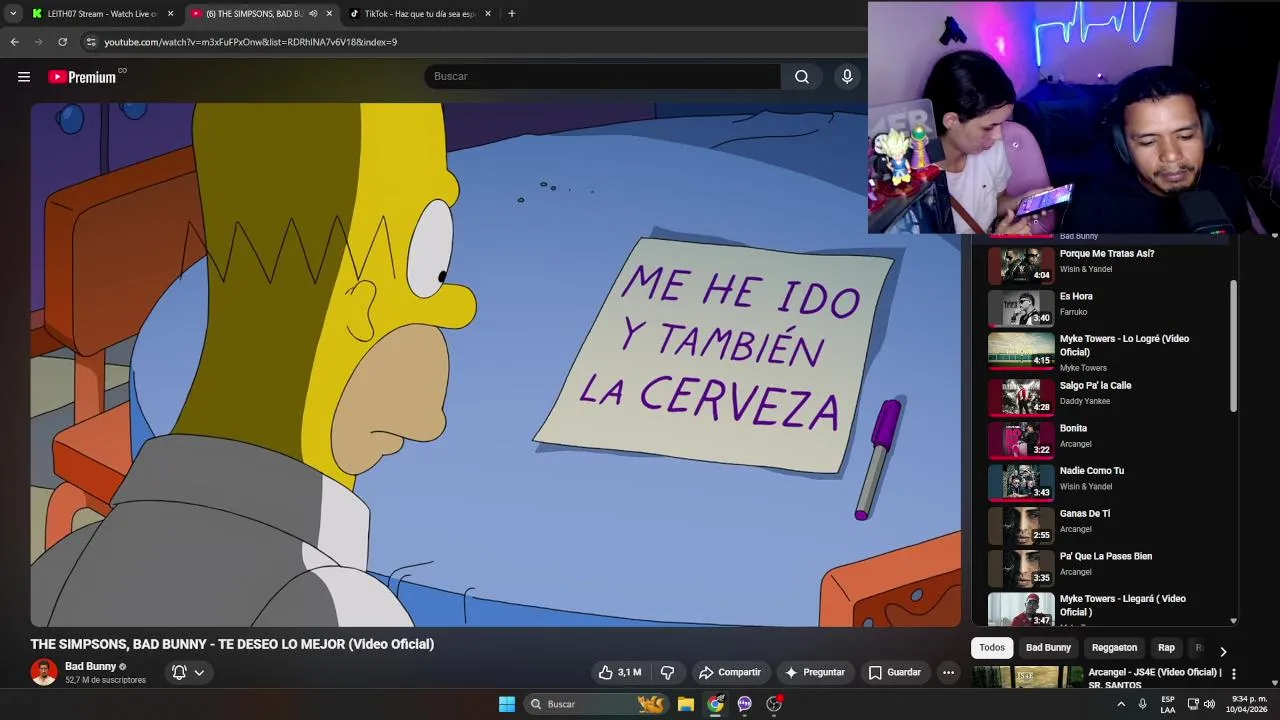Go back in browser history
The width and height of the screenshot is (1280, 720).
coord(14,42)
